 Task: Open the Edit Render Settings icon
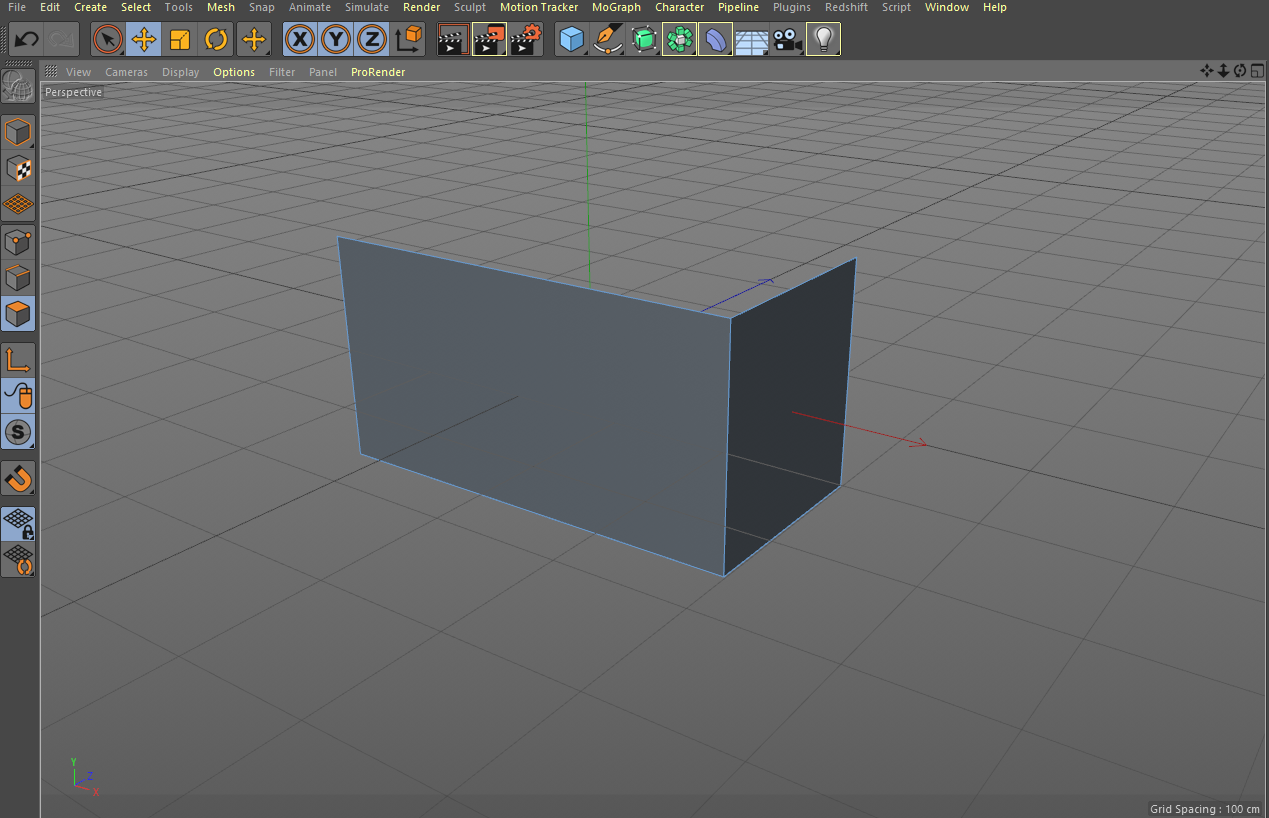(526, 40)
